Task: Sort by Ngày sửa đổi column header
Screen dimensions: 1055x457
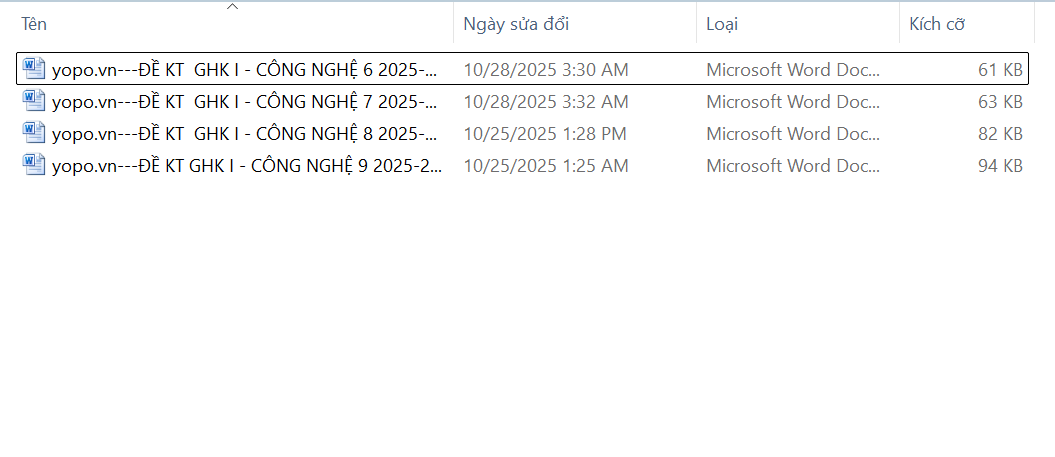Action: coord(517,24)
